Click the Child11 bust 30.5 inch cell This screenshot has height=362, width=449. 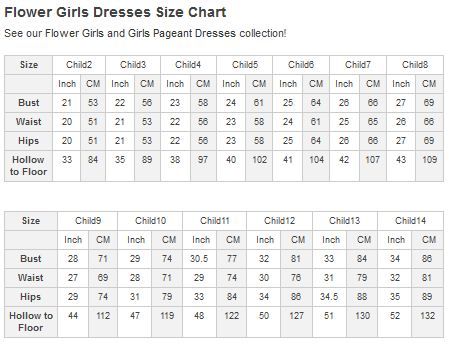click(200, 259)
